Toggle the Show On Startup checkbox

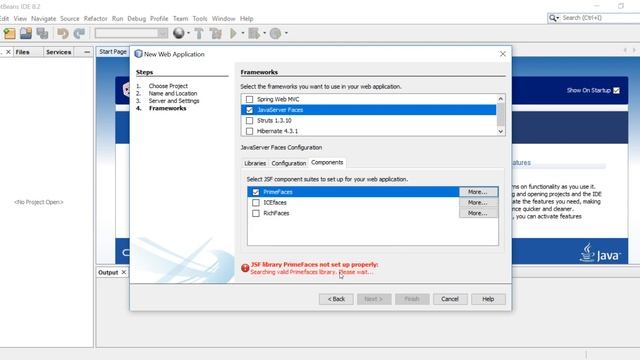tap(616, 91)
